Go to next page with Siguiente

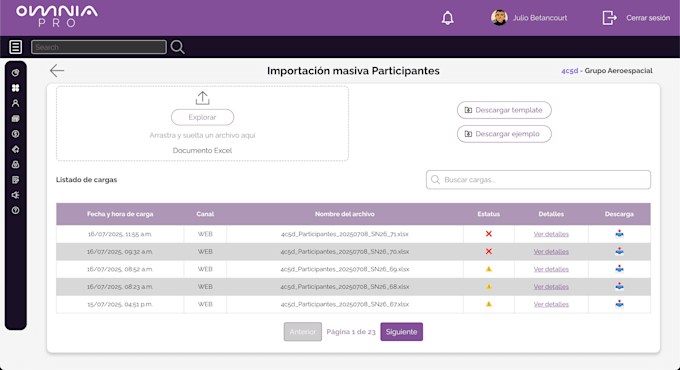[402, 332]
